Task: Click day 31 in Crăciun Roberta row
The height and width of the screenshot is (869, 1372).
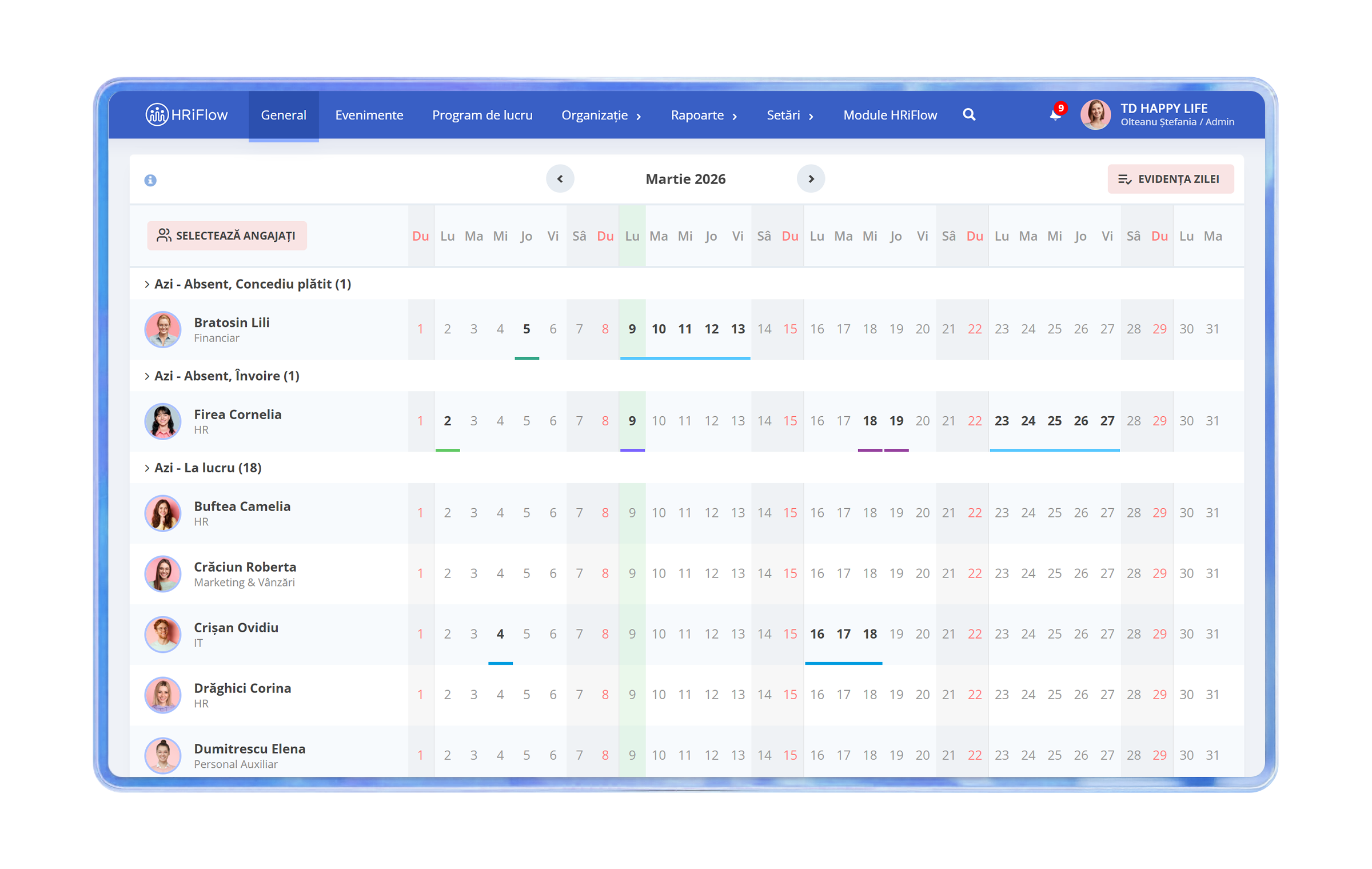Action: pos(1213,573)
